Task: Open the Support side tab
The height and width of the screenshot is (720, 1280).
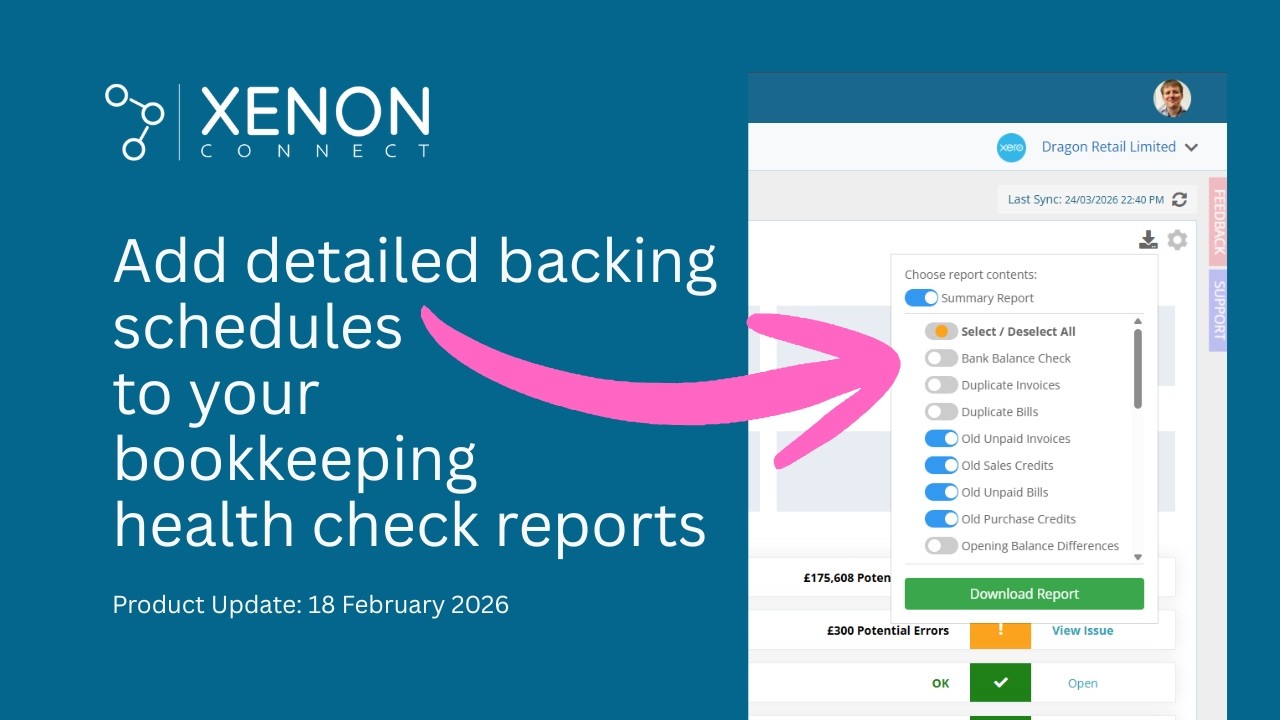Action: coord(1218,310)
